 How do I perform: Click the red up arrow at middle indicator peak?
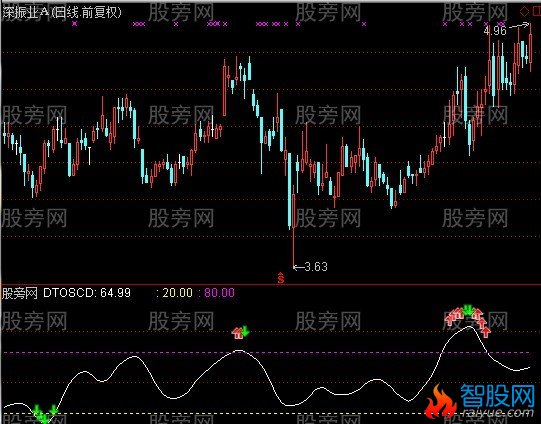237,333
